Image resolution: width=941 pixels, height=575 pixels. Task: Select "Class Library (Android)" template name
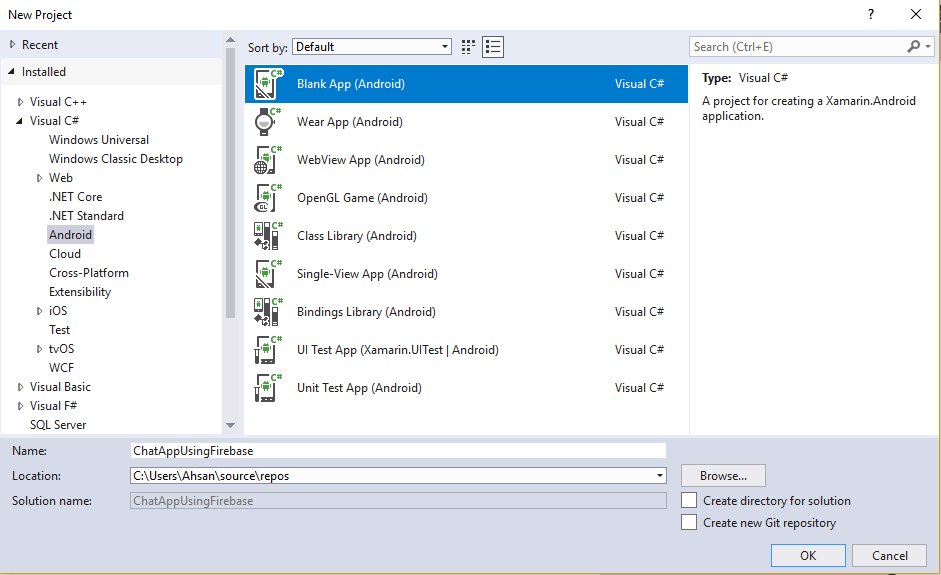tap(356, 236)
